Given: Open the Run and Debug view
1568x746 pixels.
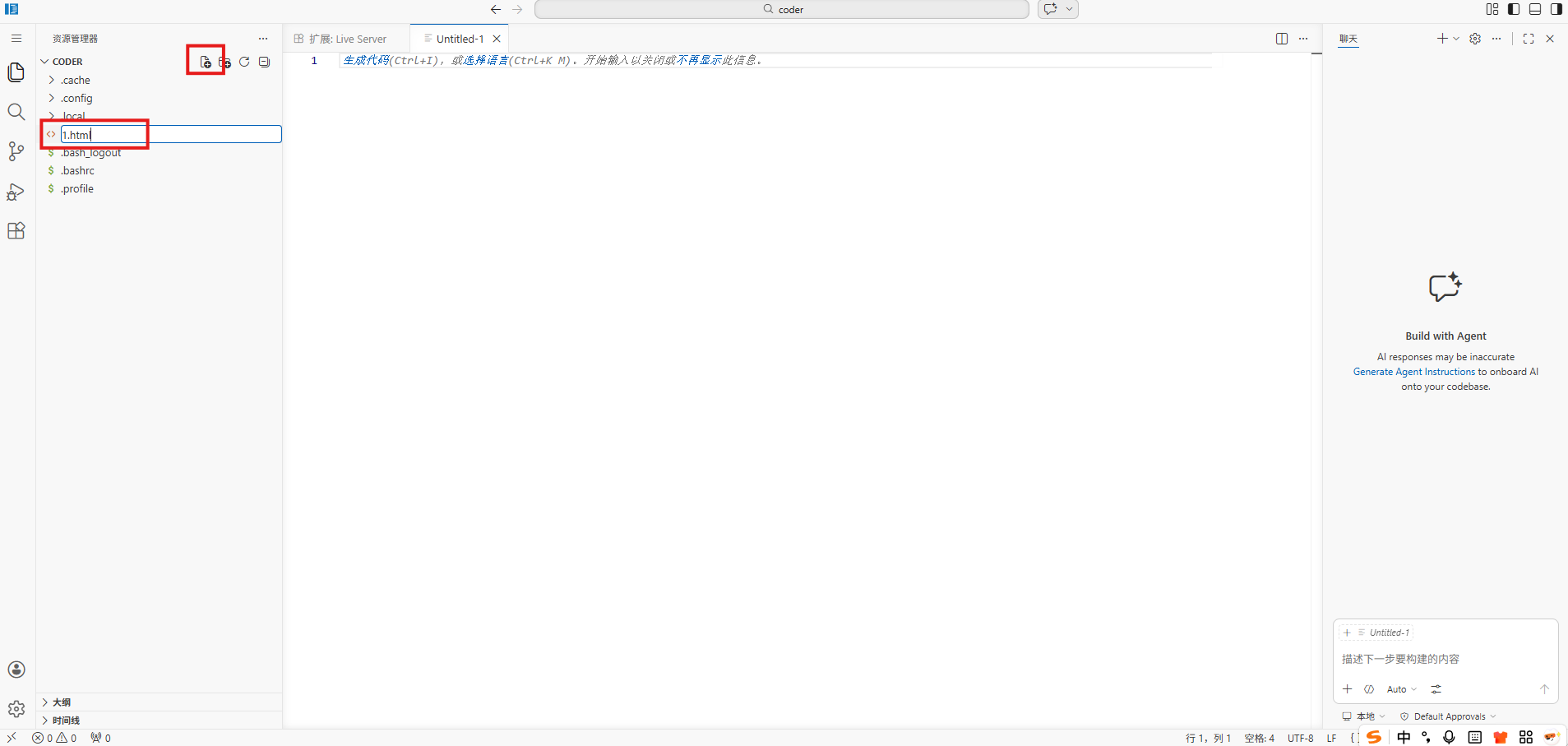Looking at the screenshot, I should (16, 192).
